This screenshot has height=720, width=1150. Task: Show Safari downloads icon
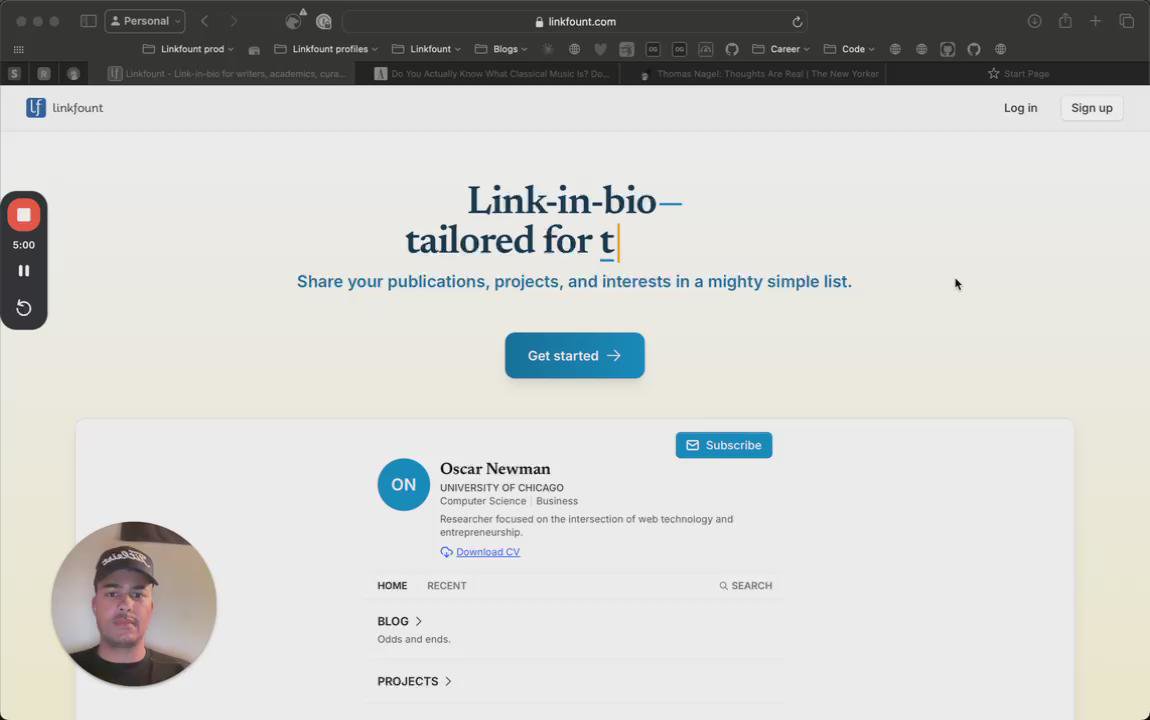(x=1034, y=21)
